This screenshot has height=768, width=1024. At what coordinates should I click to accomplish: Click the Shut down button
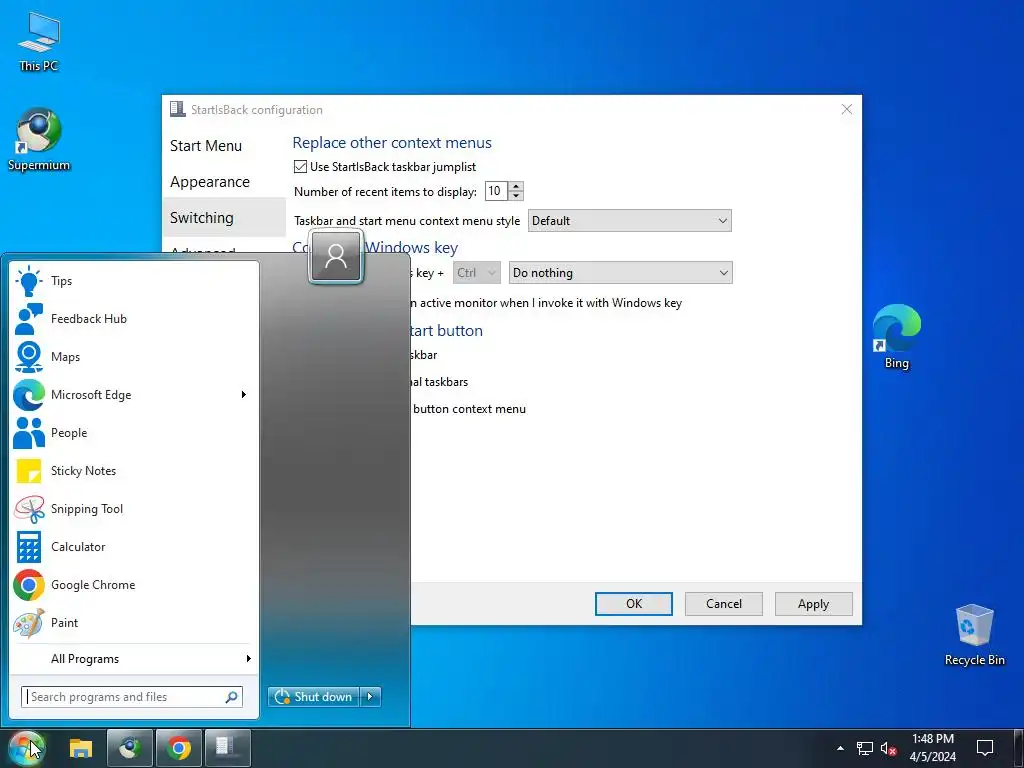coord(314,697)
